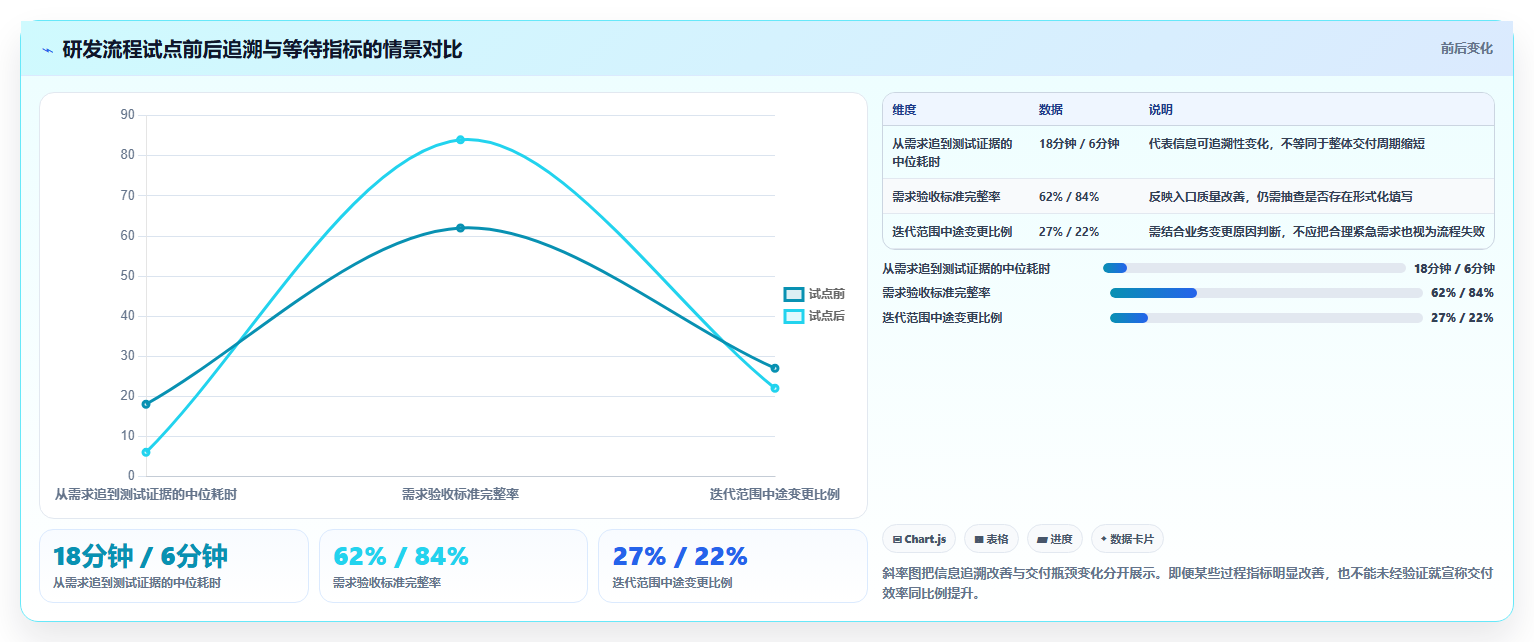Click the 试点后 data point at 6
Screen dimensions: 1534x642
coord(146,452)
